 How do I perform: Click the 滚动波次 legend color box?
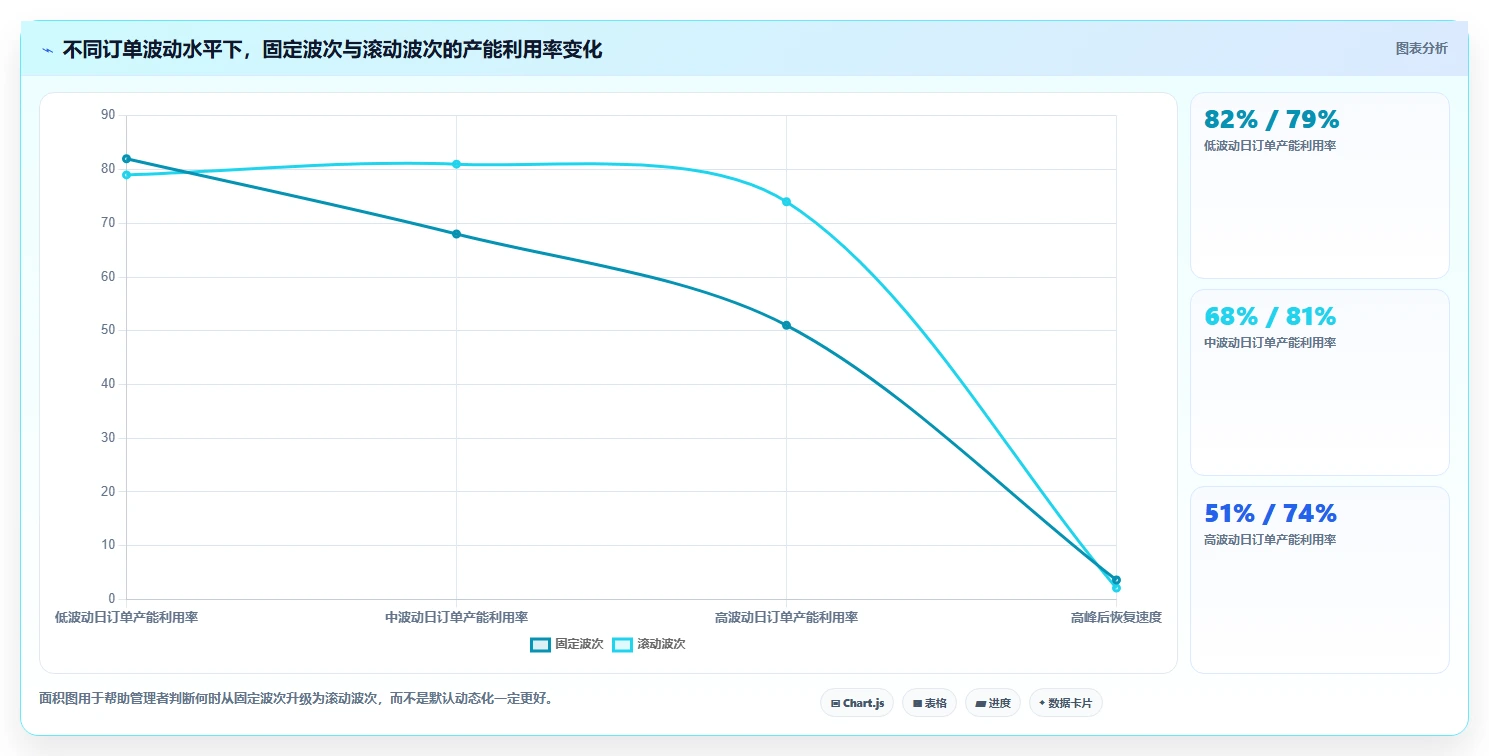(622, 645)
